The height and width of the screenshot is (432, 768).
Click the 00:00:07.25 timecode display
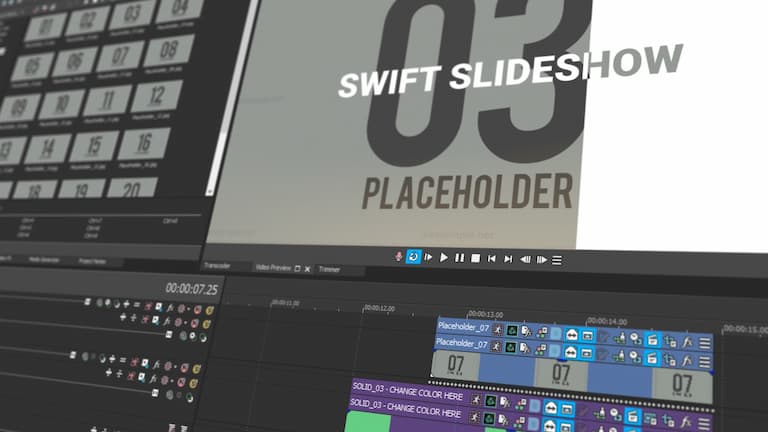(x=192, y=289)
